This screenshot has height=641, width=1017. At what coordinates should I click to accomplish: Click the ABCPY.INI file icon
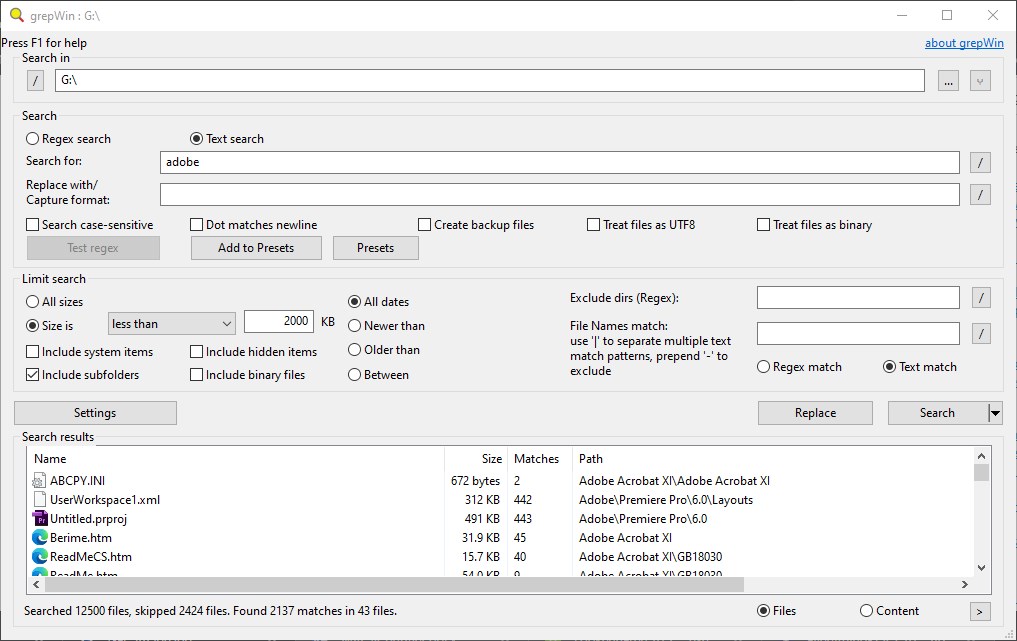tap(40, 481)
